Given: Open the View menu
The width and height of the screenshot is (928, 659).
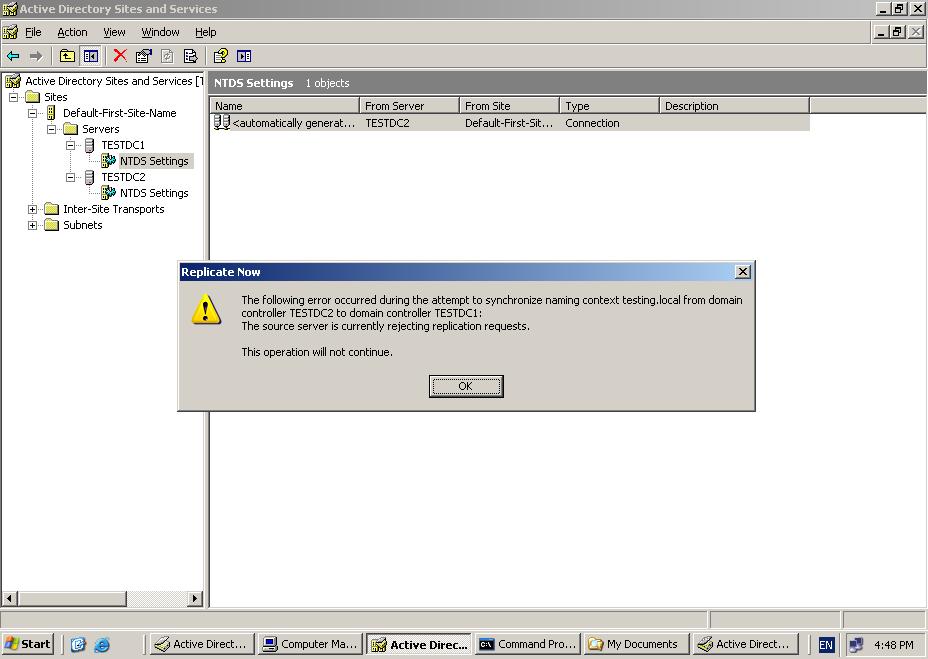Looking at the screenshot, I should tap(114, 32).
